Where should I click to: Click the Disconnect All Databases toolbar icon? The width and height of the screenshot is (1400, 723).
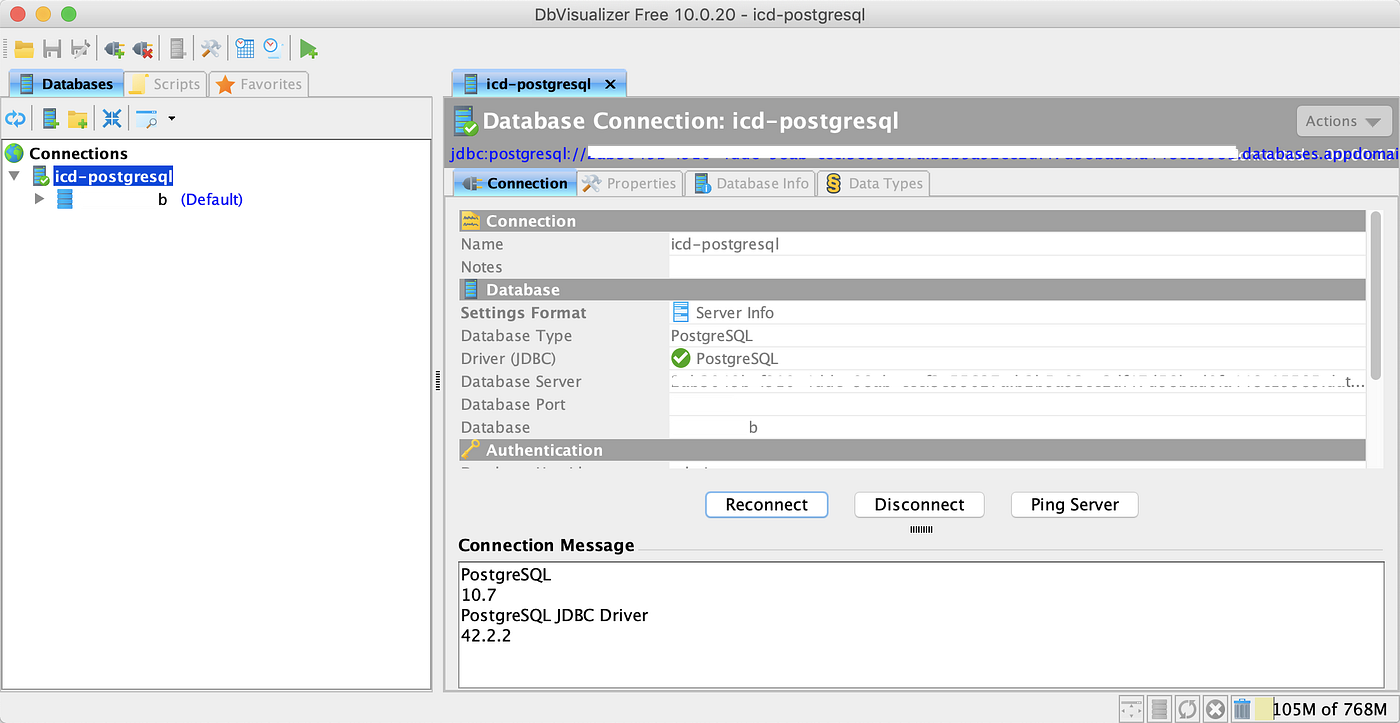point(142,48)
